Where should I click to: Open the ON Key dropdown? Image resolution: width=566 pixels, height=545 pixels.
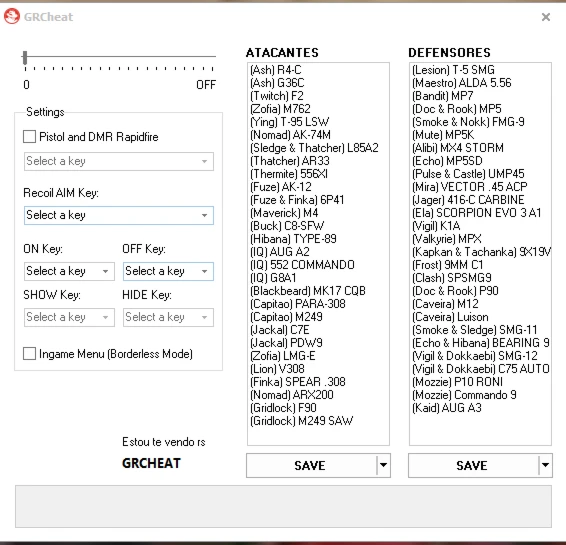69,271
